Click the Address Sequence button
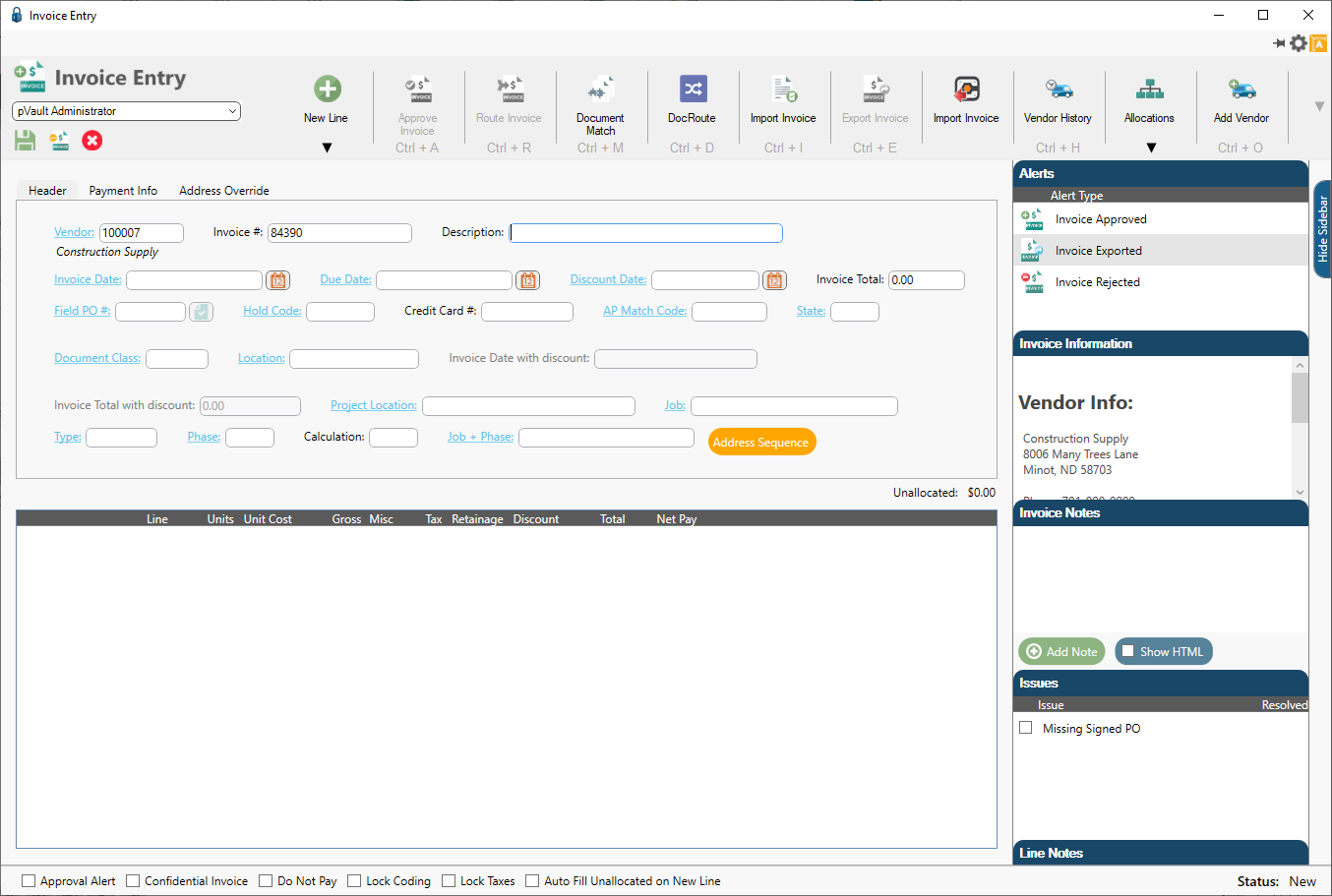Image resolution: width=1332 pixels, height=896 pixels. [762, 442]
